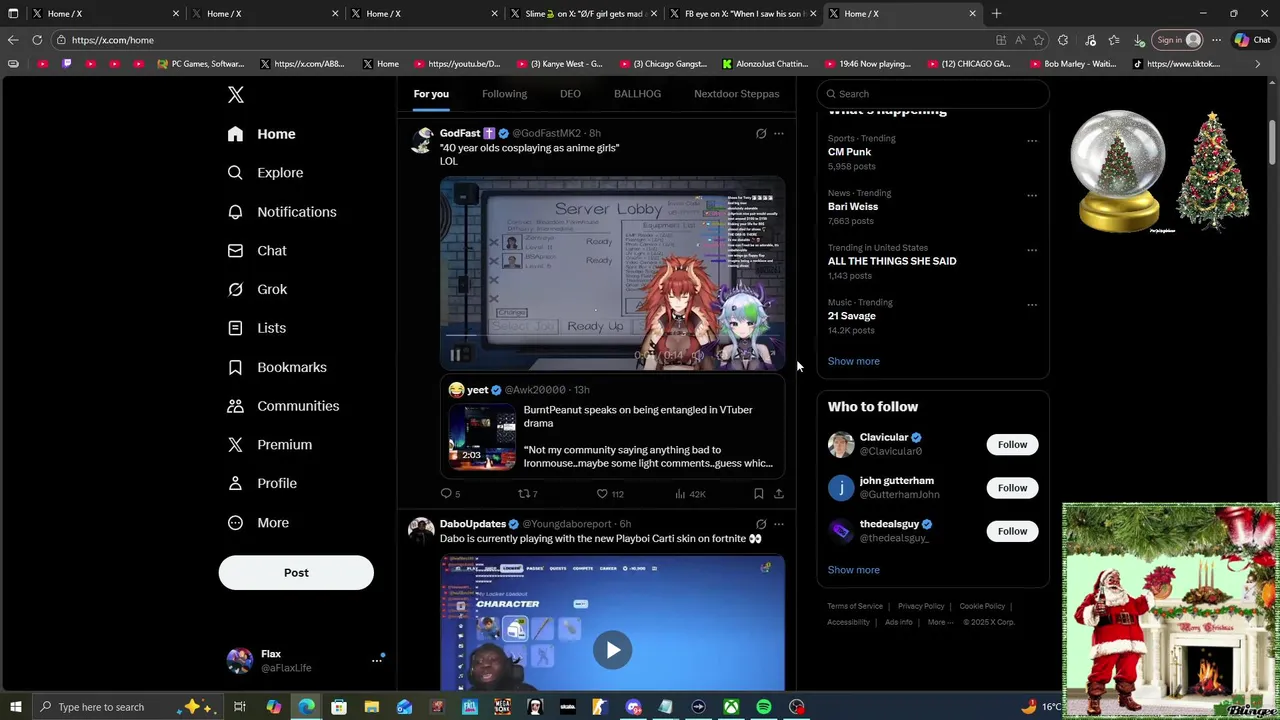Follow john gutterham

1012,488
